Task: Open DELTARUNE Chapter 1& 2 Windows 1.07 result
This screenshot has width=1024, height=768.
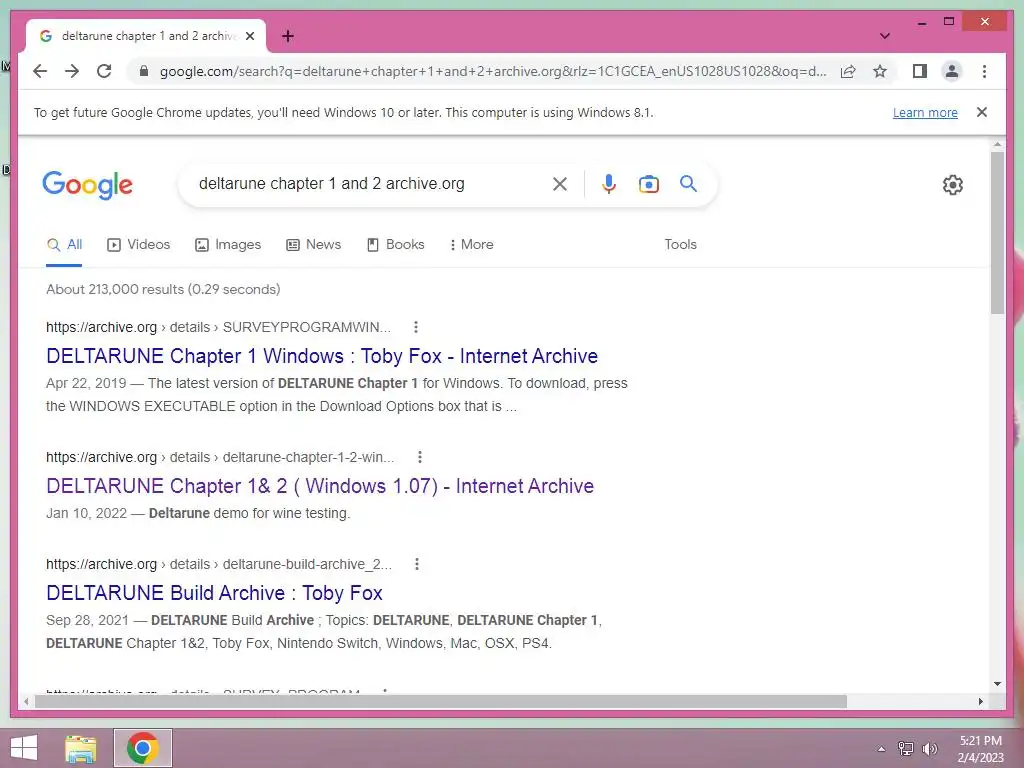Action: [x=320, y=487]
